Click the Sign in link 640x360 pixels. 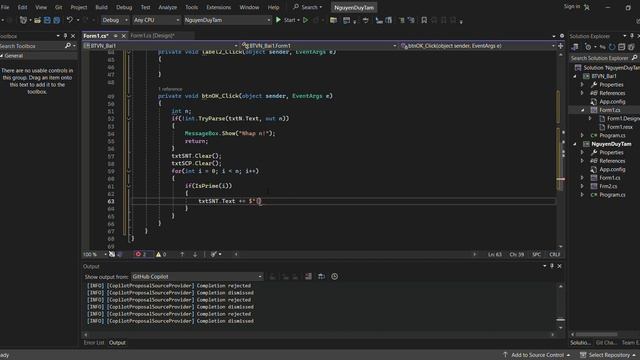point(572,7)
